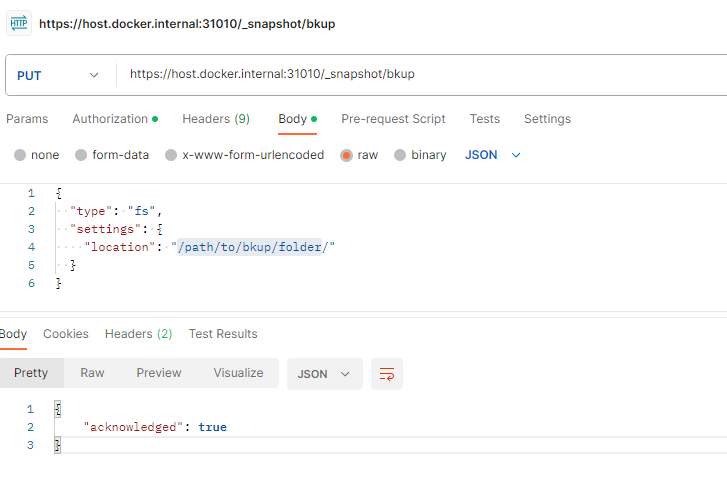This screenshot has height=495, width=727.
Task: Choose x-www-form-urlencoded body type
Action: click(x=244, y=155)
